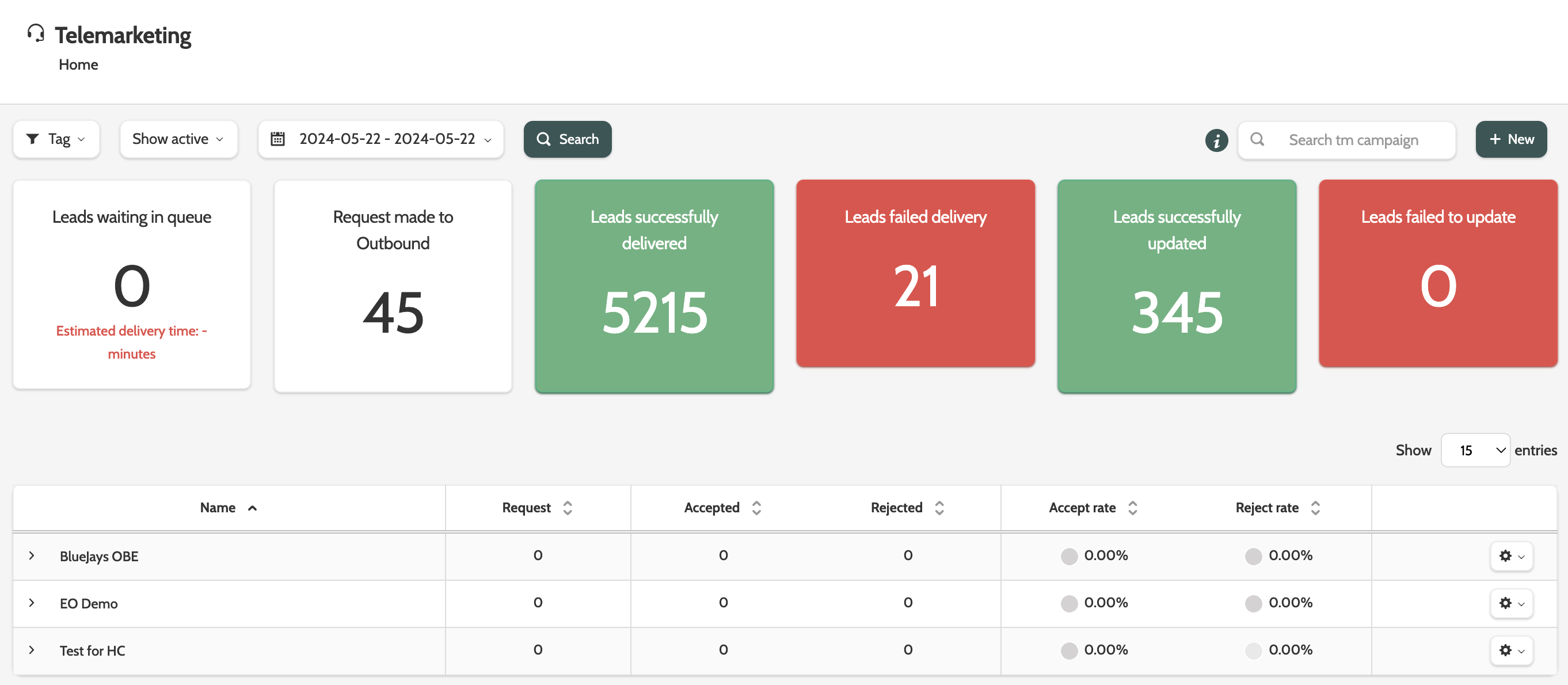Expand the Test for HC row
This screenshot has width=1568, height=685.
pos(32,650)
